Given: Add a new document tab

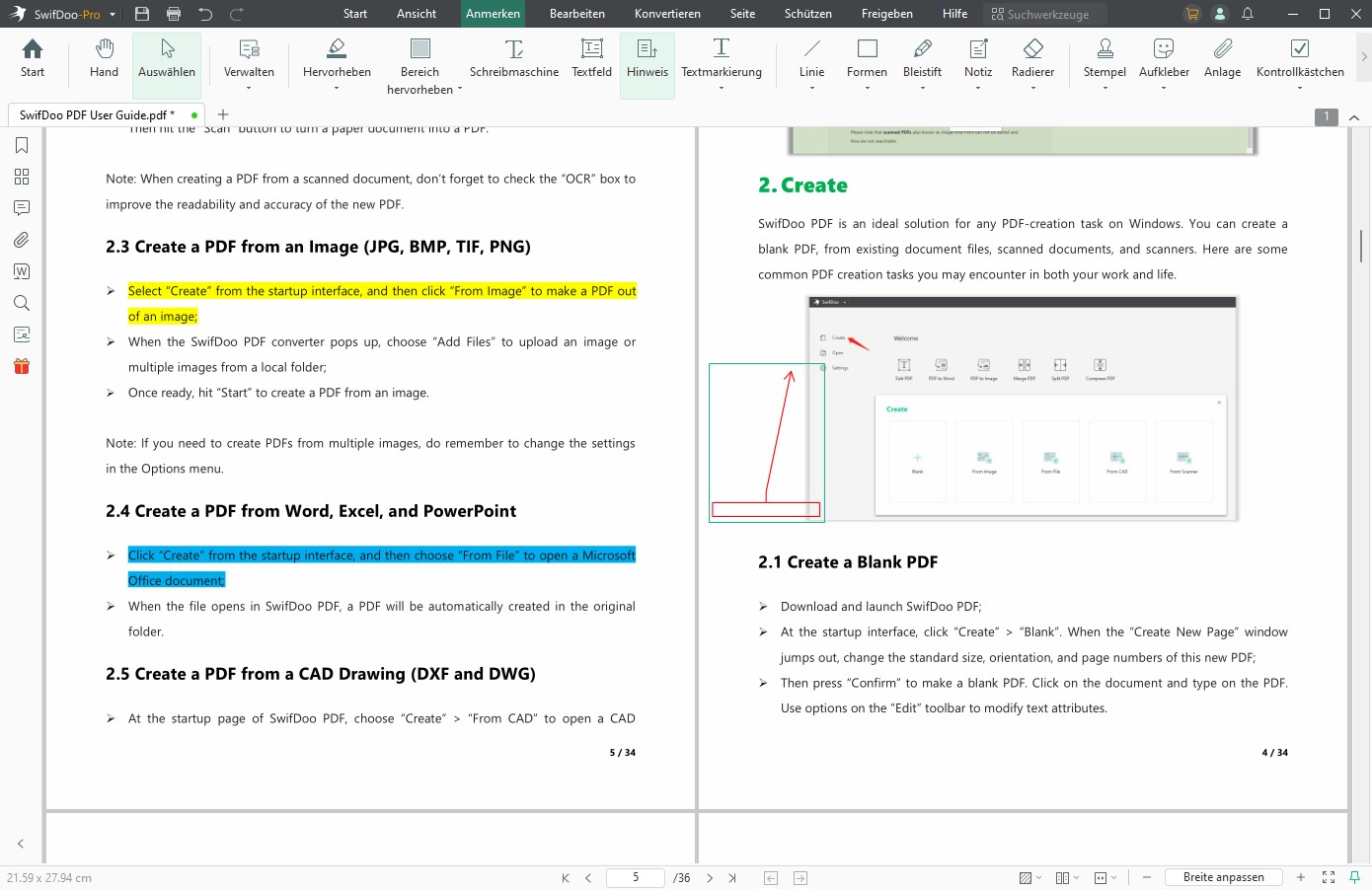Looking at the screenshot, I should pos(223,114).
